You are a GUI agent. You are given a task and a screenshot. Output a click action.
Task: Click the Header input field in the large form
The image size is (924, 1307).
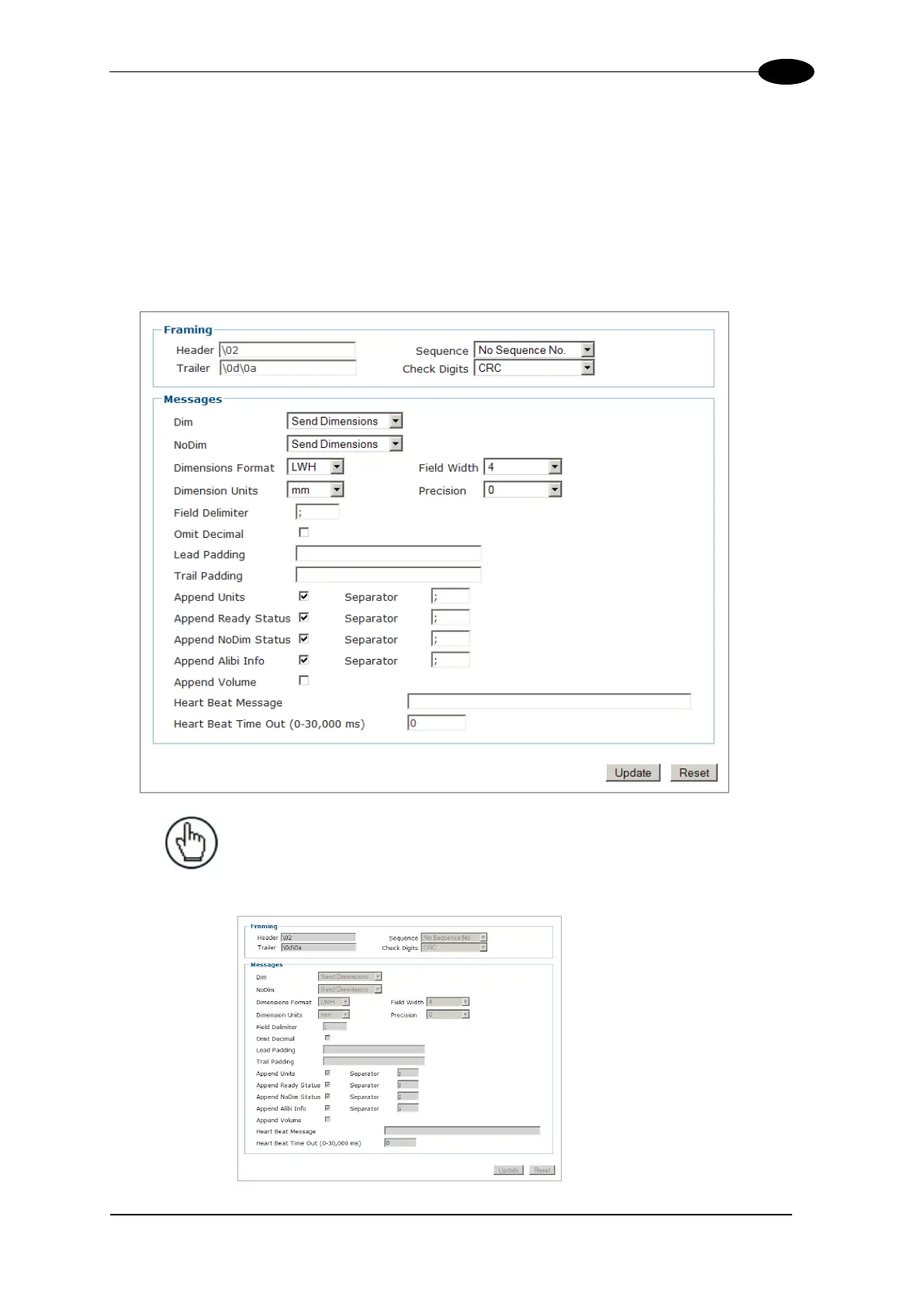287,350
